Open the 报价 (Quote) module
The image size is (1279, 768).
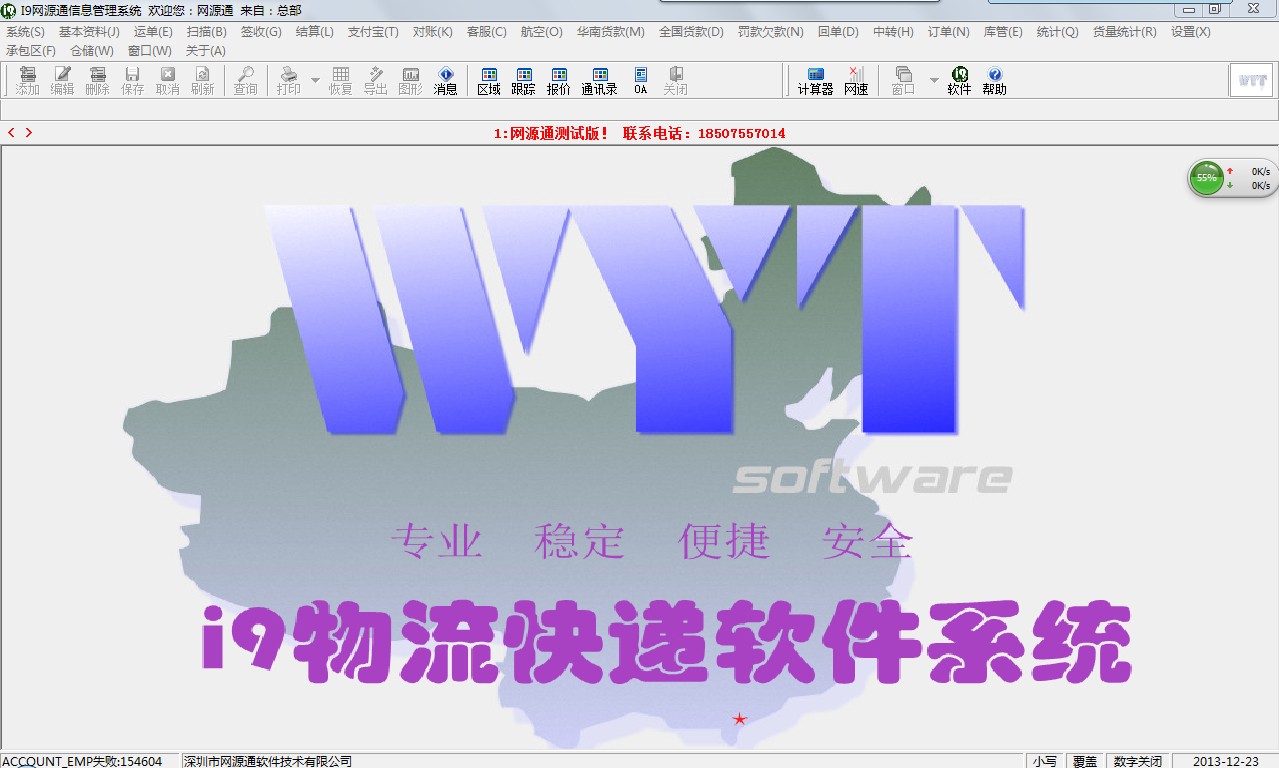(x=558, y=81)
